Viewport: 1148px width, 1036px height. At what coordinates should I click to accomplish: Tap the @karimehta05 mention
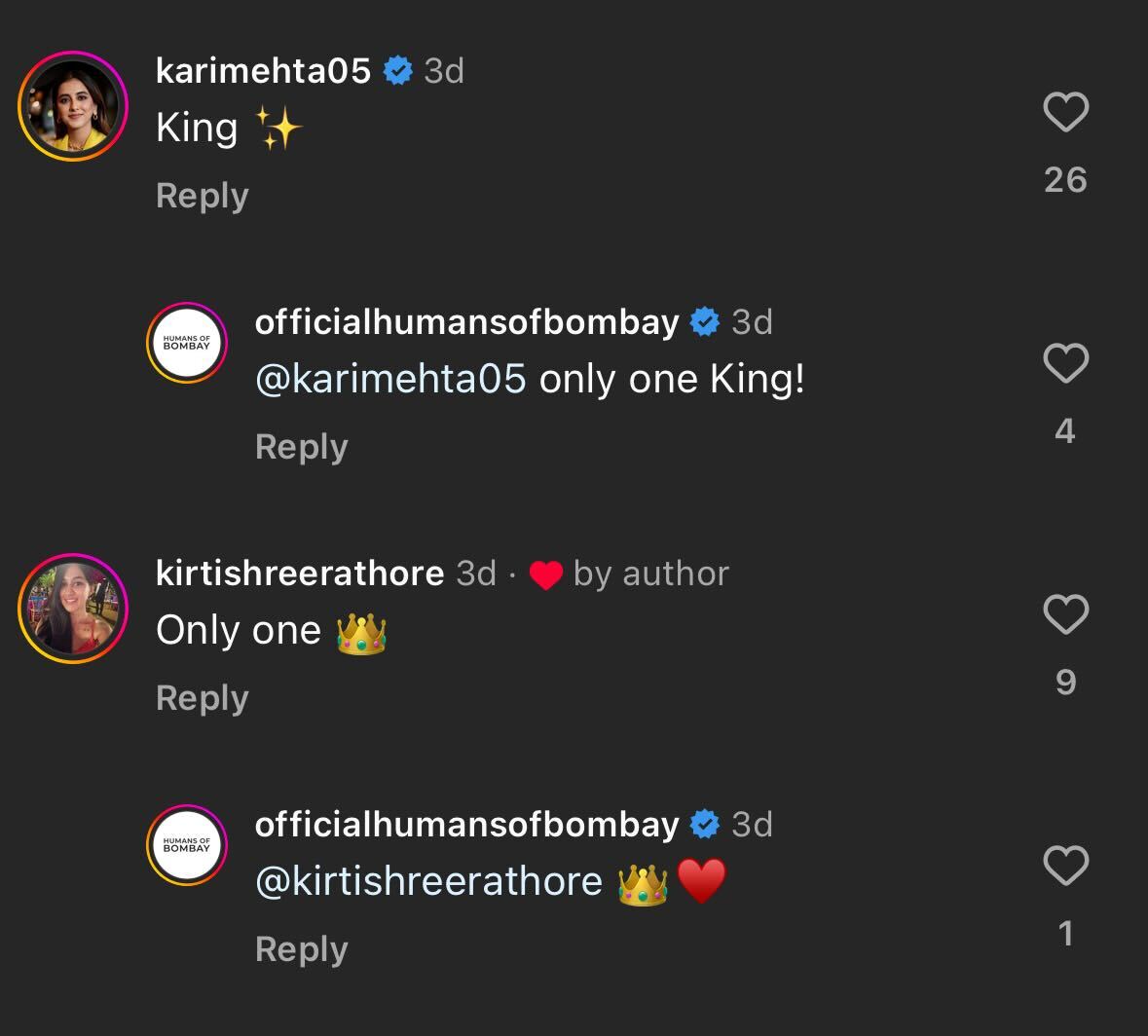point(390,379)
